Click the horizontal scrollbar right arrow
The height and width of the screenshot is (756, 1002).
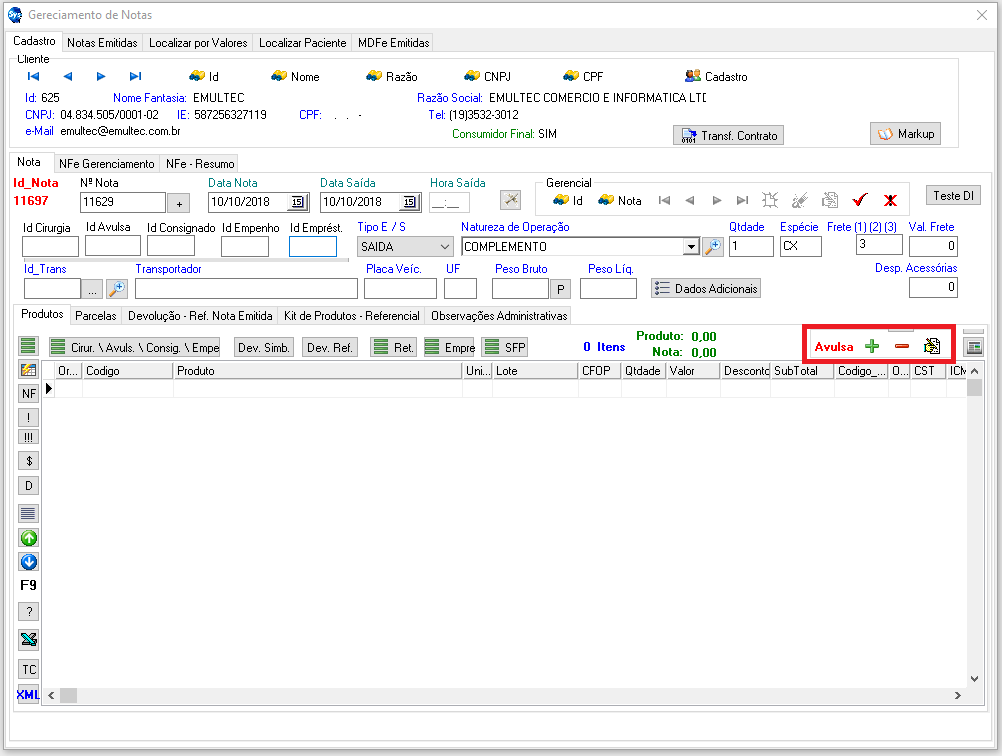[x=957, y=695]
